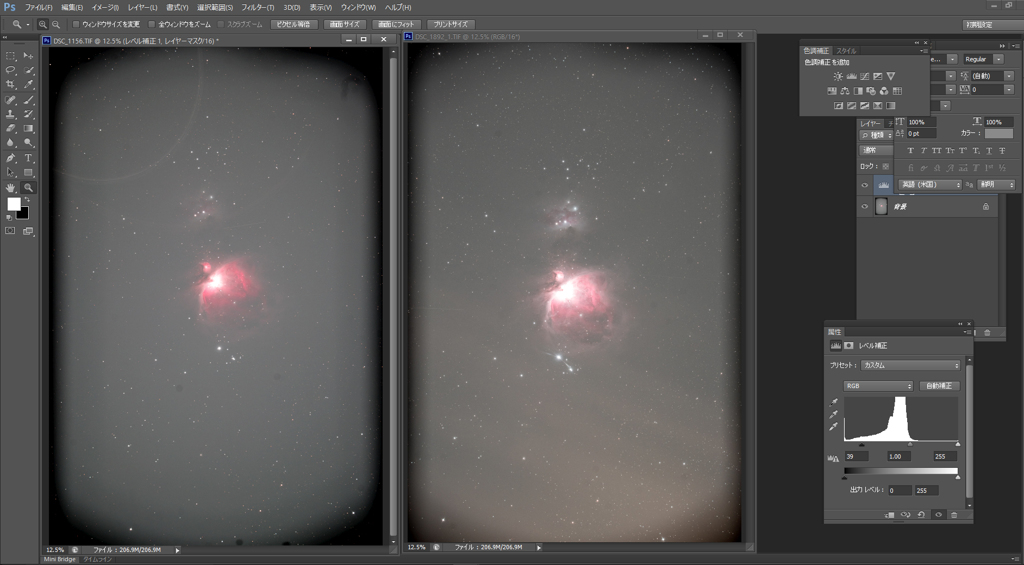
Task: Click the プリントサイズ button
Action: coord(450,24)
